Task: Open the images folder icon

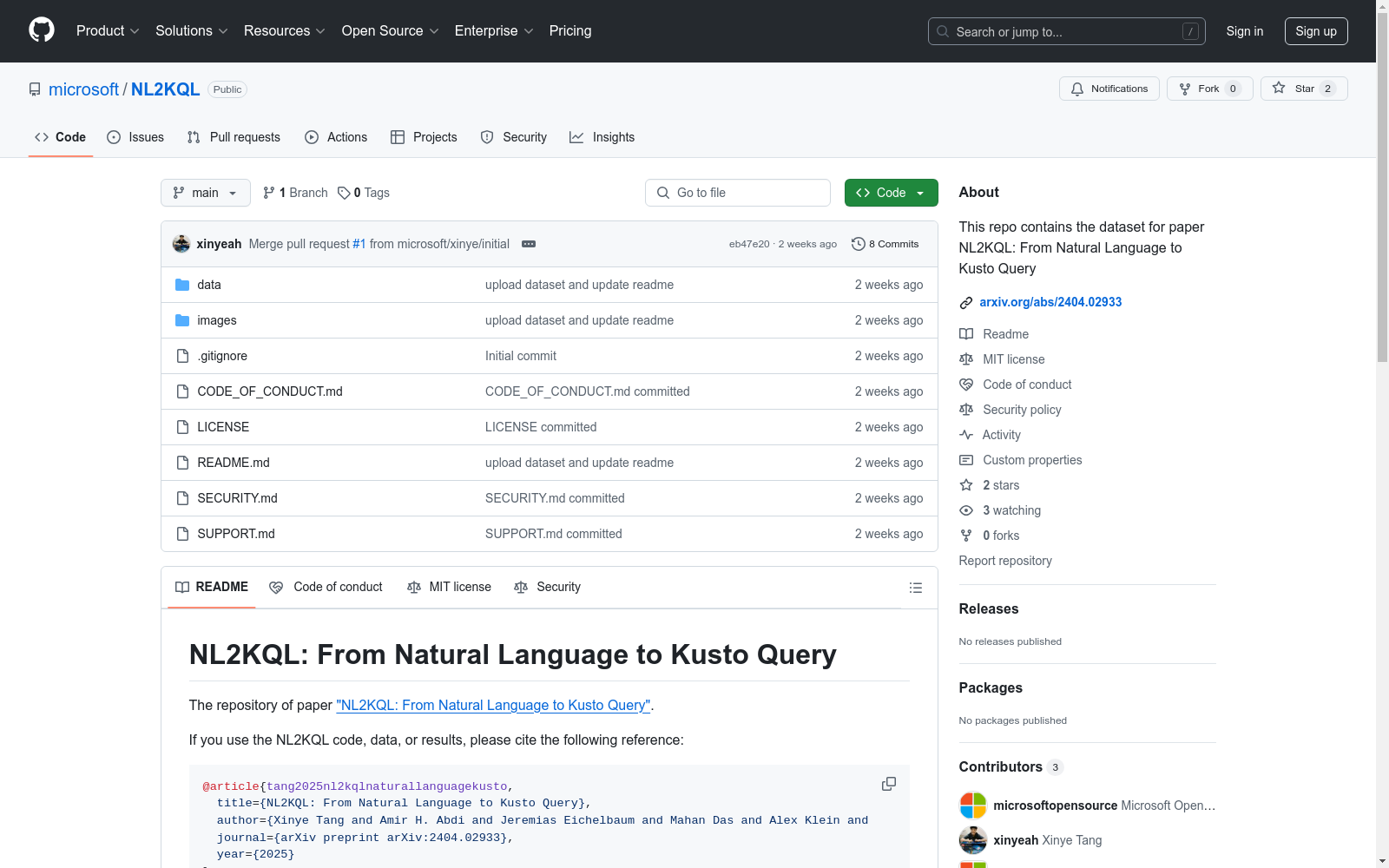Action: click(182, 320)
